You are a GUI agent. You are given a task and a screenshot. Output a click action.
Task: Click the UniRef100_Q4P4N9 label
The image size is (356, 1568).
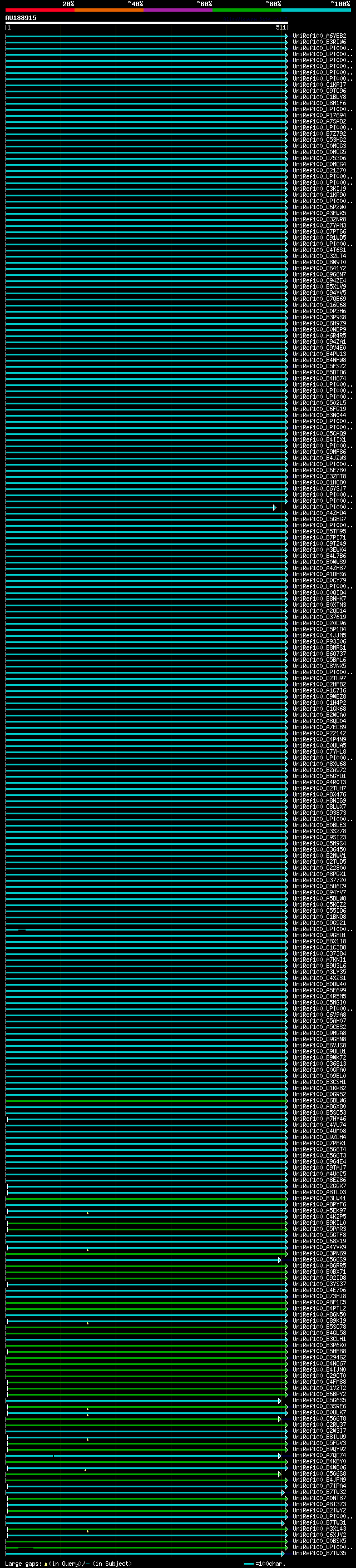coord(319,739)
